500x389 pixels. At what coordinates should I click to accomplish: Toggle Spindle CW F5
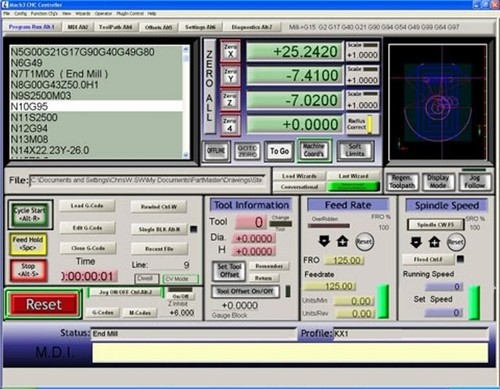pyautogui.click(x=435, y=225)
